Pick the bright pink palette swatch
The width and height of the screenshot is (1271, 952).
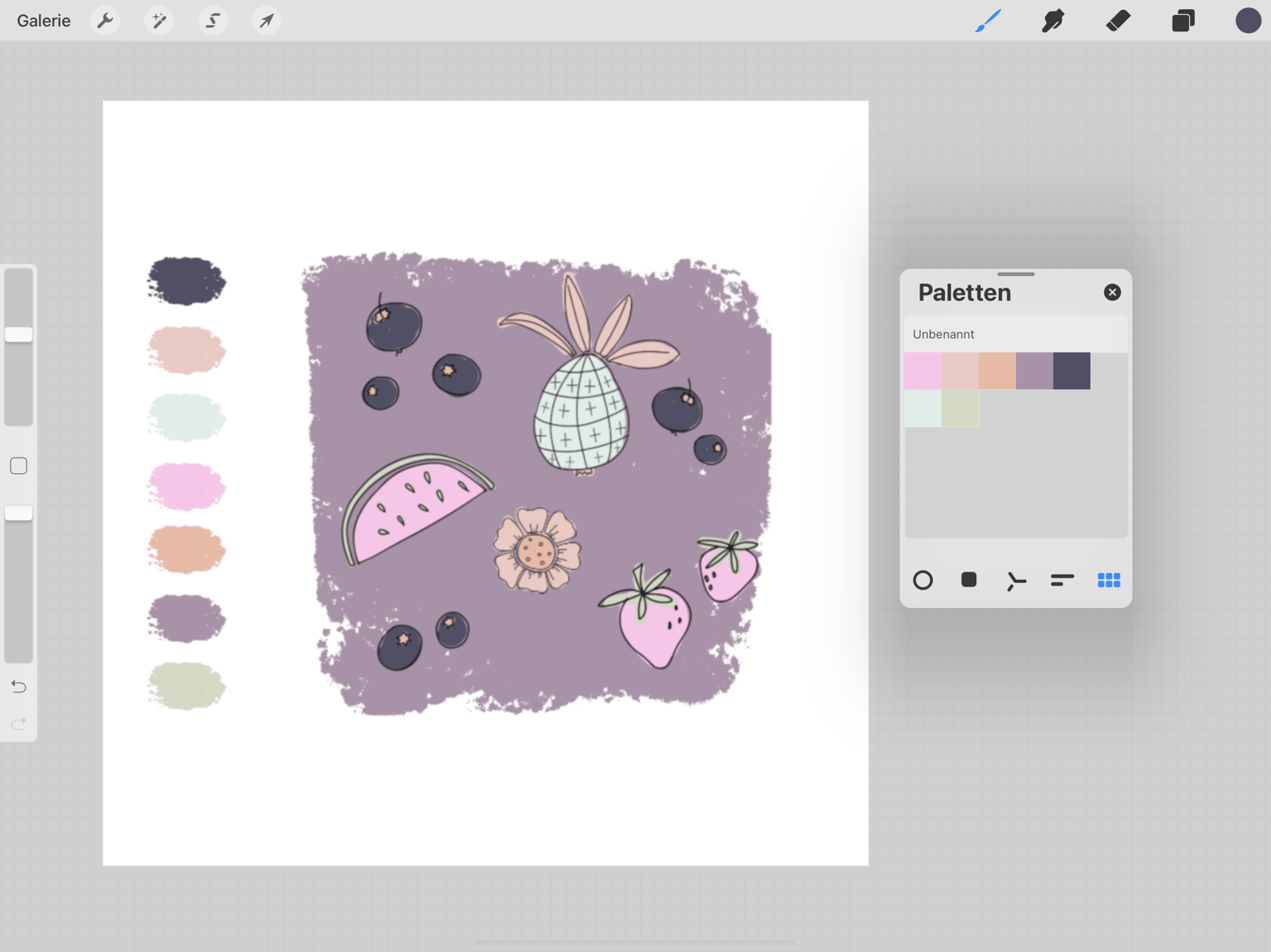coord(923,371)
